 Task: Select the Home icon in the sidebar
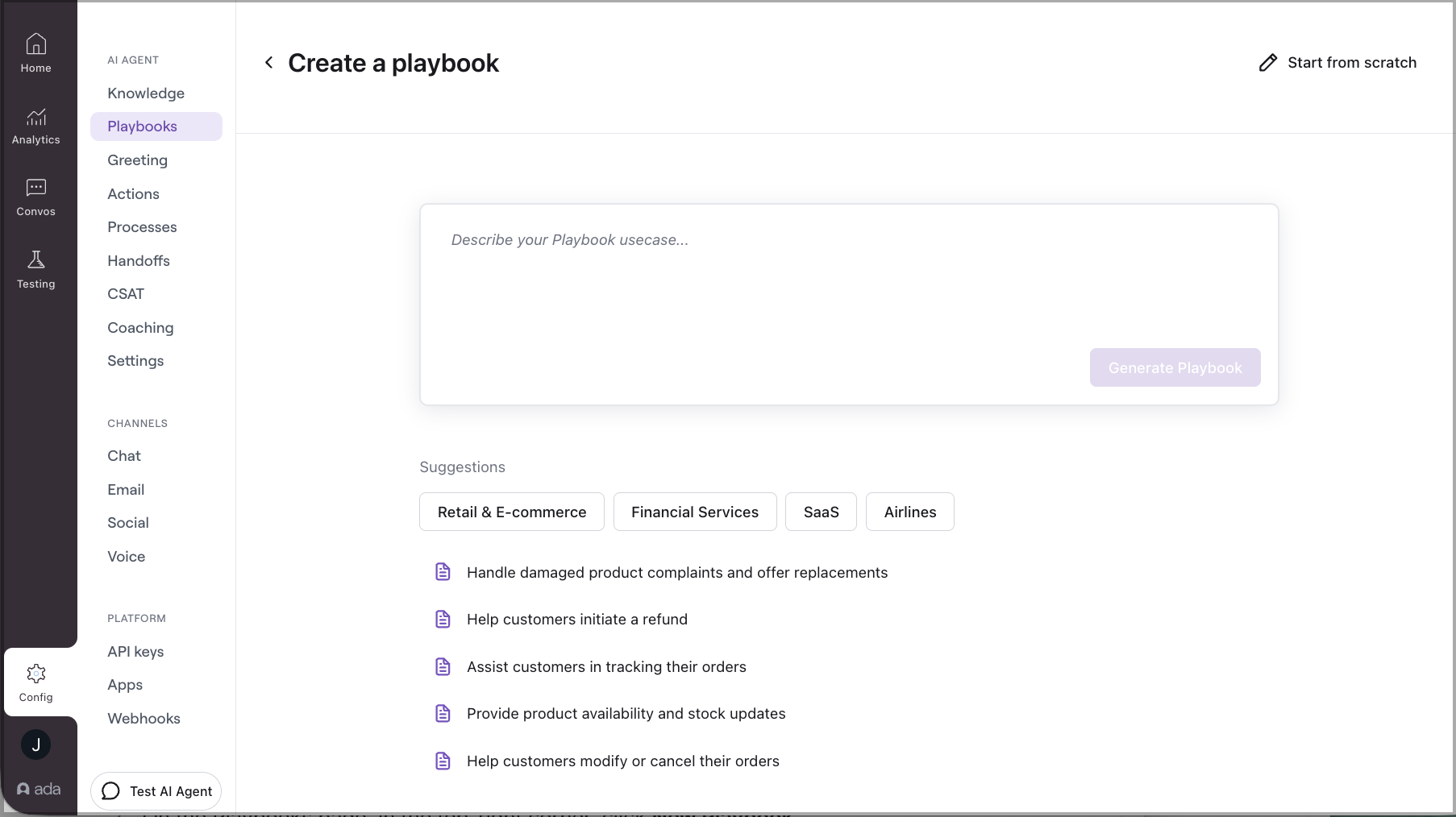pyautogui.click(x=35, y=44)
